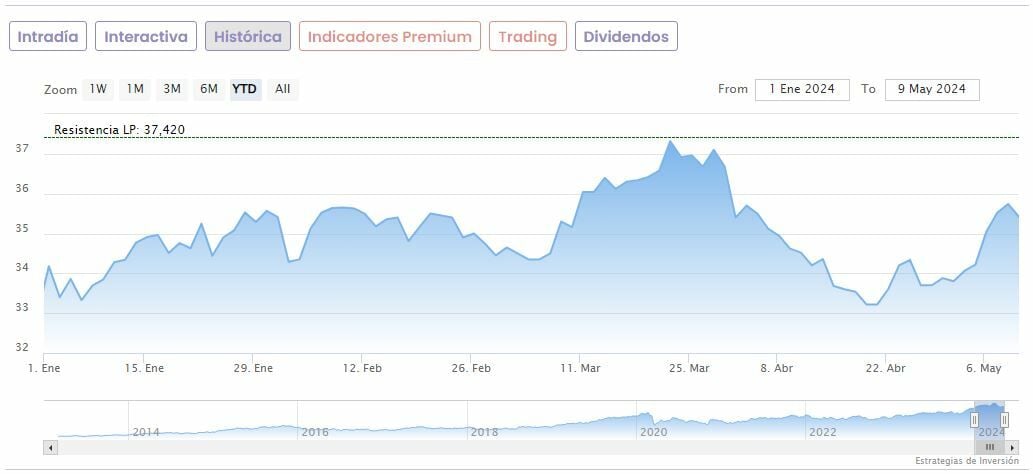Image resolution: width=1033 pixels, height=474 pixels.
Task: Select the YTD zoom option
Action: [x=245, y=89]
